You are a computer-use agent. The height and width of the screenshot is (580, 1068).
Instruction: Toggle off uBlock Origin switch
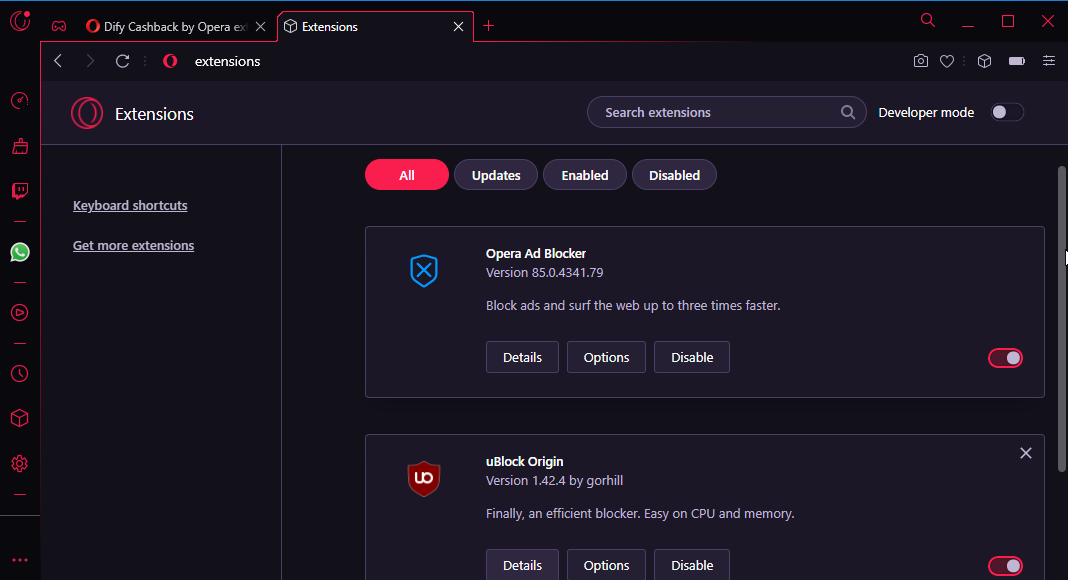tap(1005, 566)
